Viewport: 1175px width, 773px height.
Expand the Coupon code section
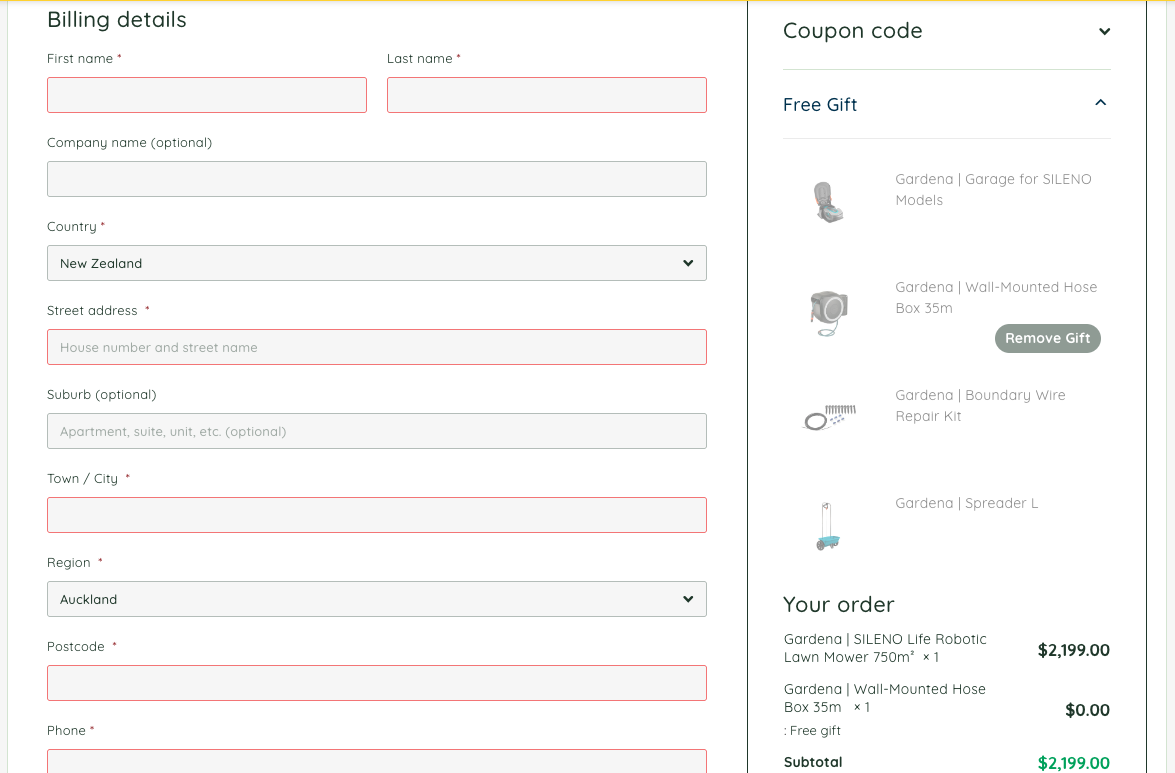point(1104,31)
